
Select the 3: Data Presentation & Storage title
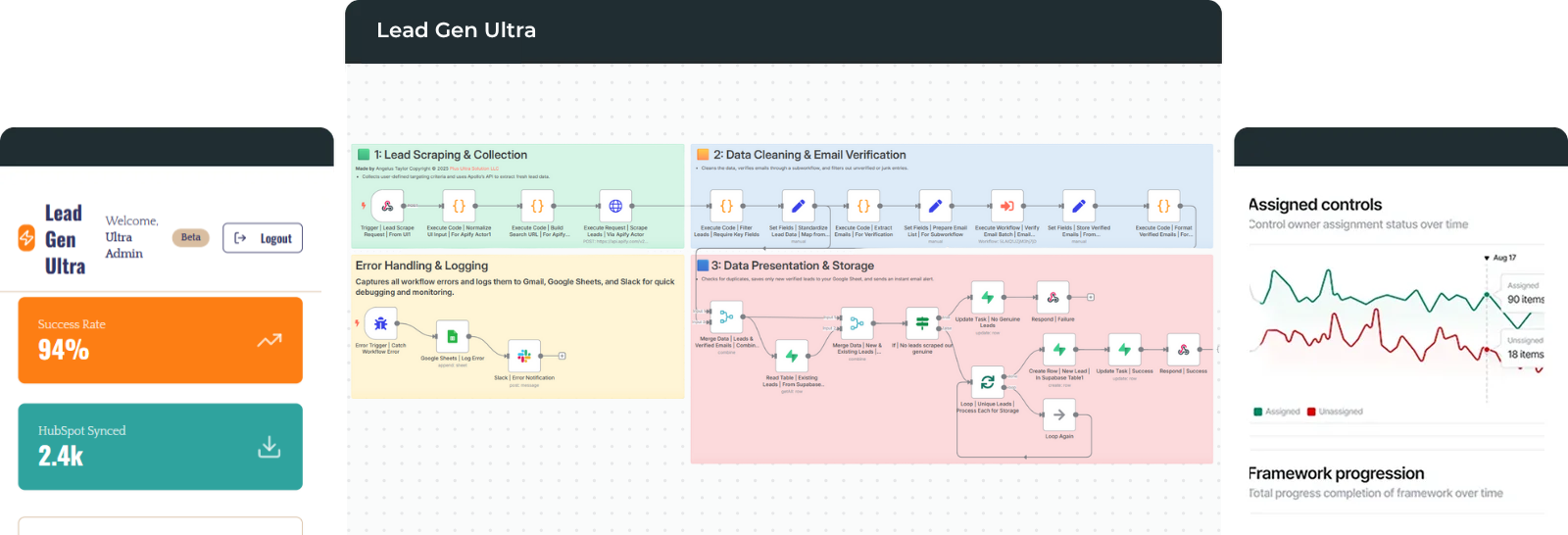[793, 266]
